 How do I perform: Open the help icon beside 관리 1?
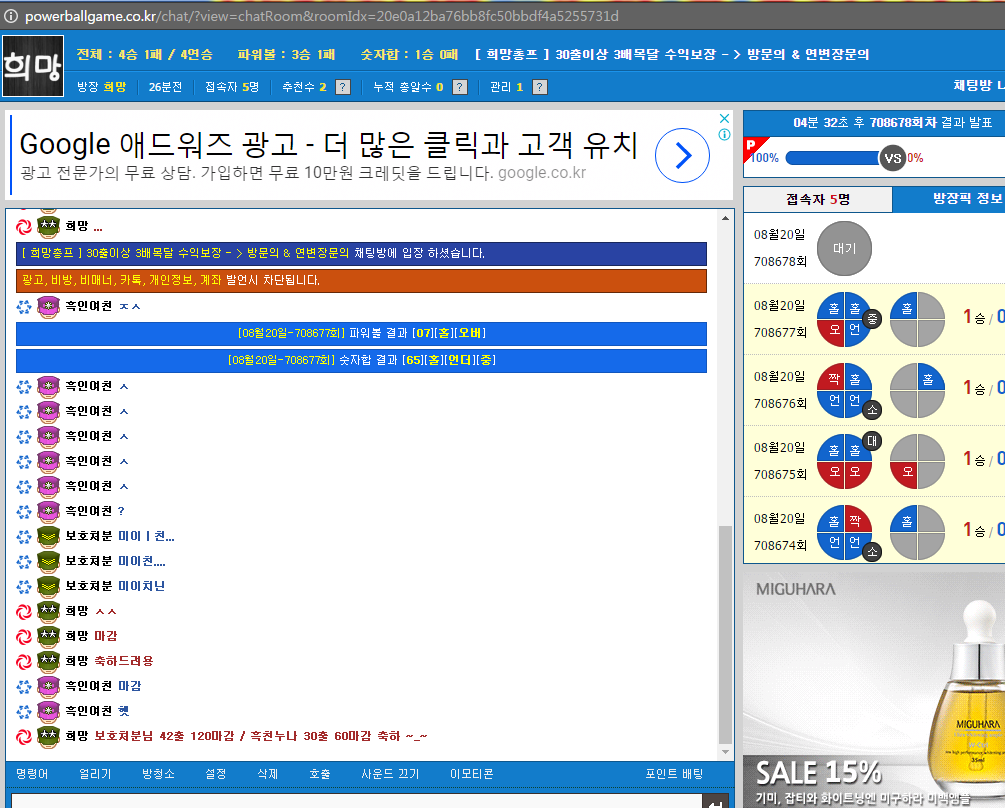point(540,87)
